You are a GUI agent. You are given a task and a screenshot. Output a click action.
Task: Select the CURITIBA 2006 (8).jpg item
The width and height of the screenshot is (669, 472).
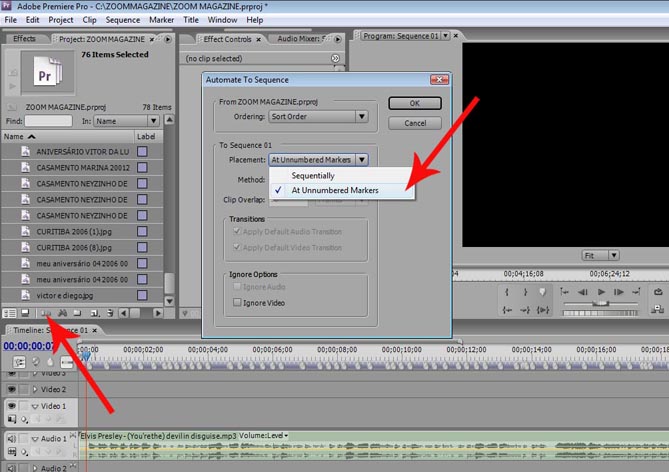pos(74,247)
